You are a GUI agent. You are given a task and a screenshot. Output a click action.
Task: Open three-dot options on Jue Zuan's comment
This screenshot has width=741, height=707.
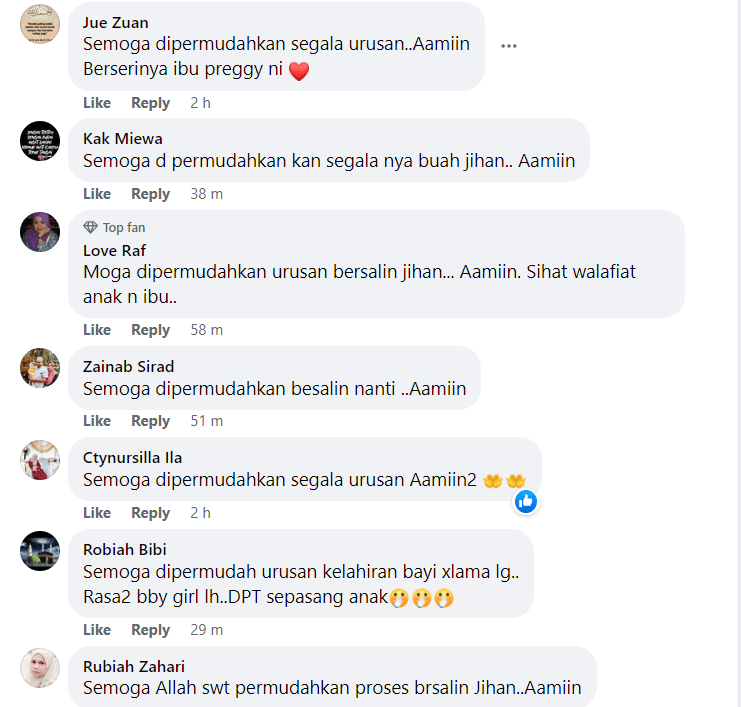point(508,46)
